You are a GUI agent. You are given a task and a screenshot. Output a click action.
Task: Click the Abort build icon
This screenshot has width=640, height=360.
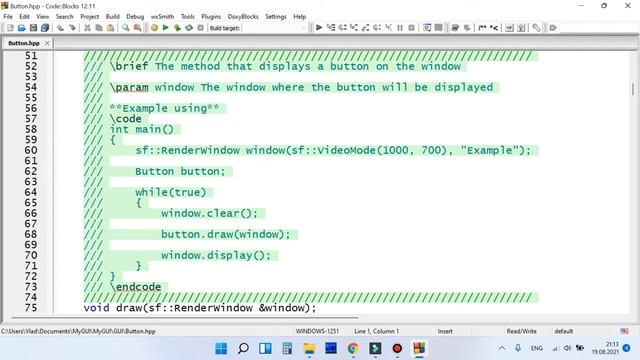(x=200, y=28)
